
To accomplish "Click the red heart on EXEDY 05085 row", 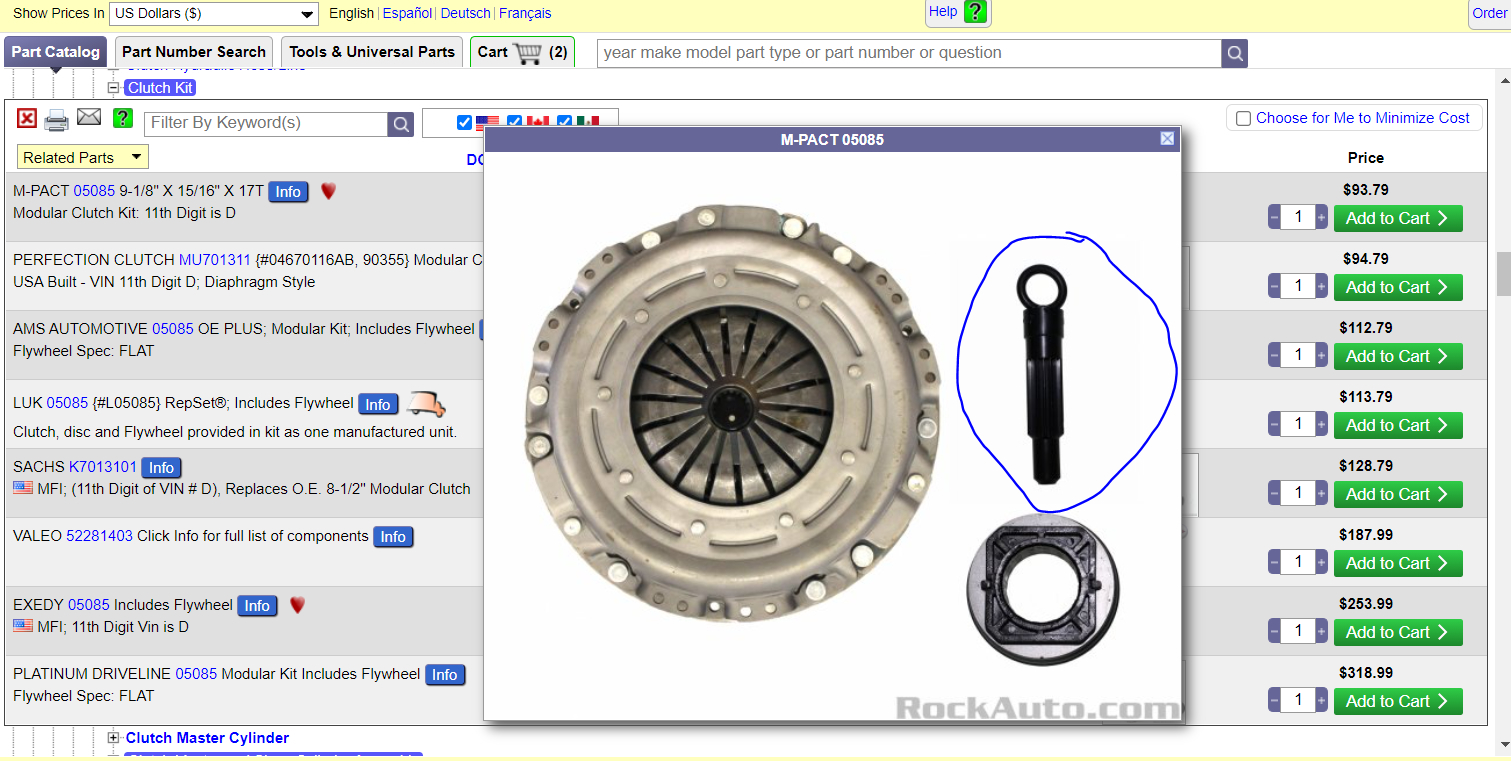I will click(x=297, y=604).
